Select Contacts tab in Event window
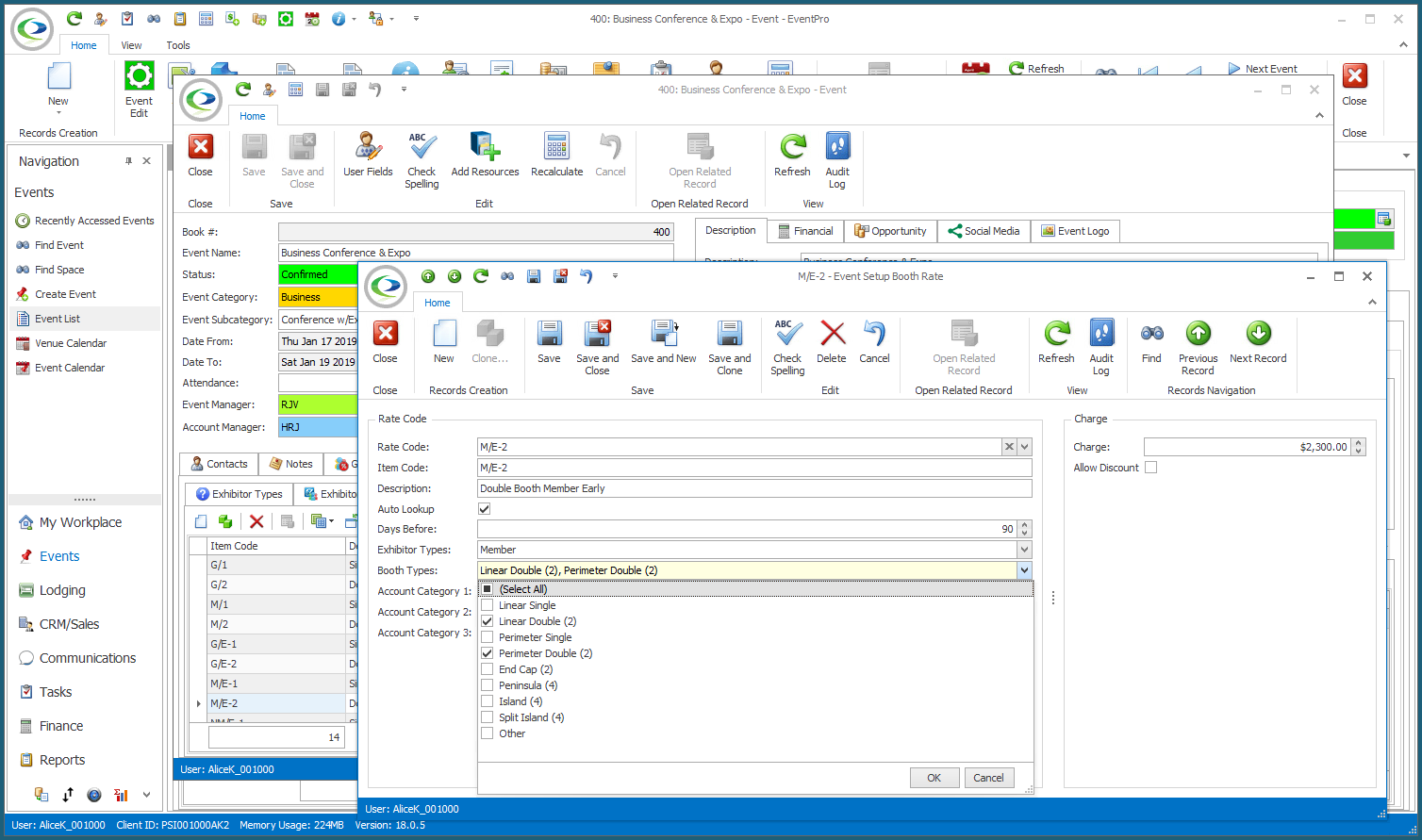The width and height of the screenshot is (1422, 840). tap(219, 464)
